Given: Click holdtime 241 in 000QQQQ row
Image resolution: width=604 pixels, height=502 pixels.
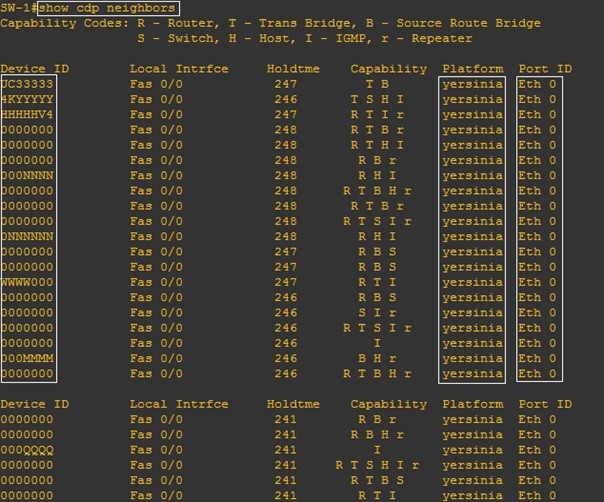Looking at the screenshot, I should click(x=286, y=450).
